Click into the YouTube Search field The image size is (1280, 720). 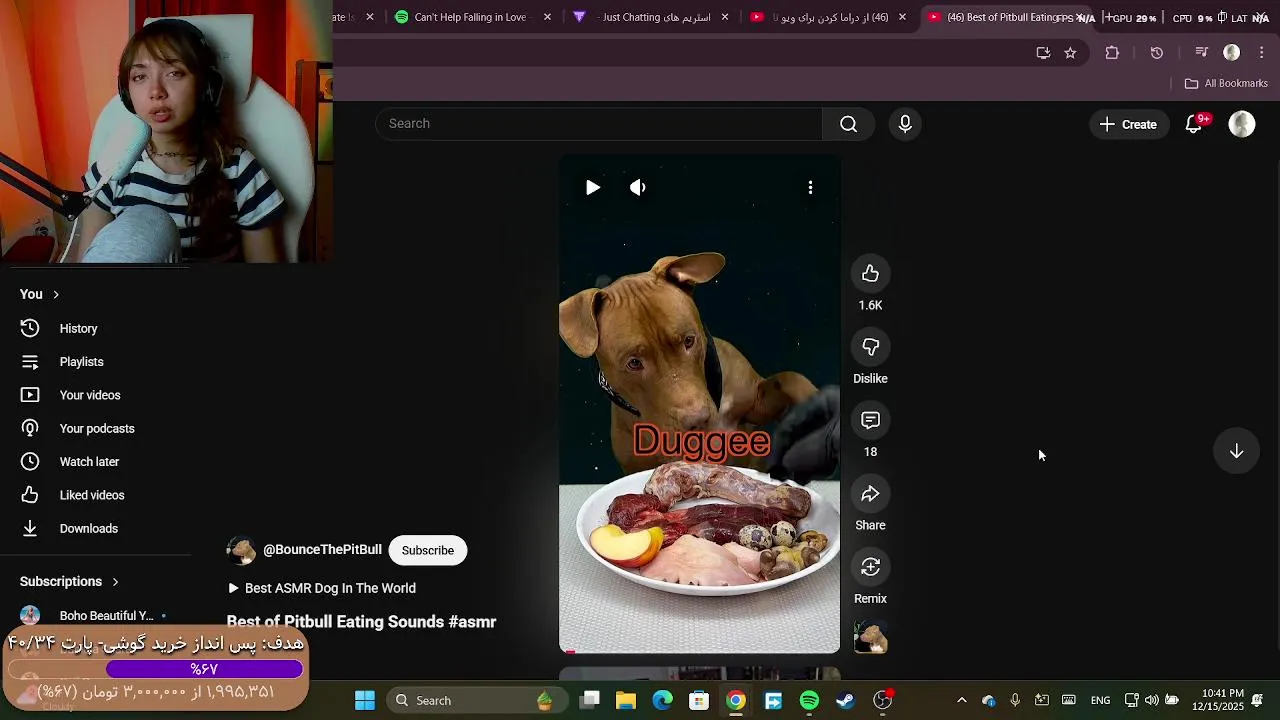pos(598,123)
